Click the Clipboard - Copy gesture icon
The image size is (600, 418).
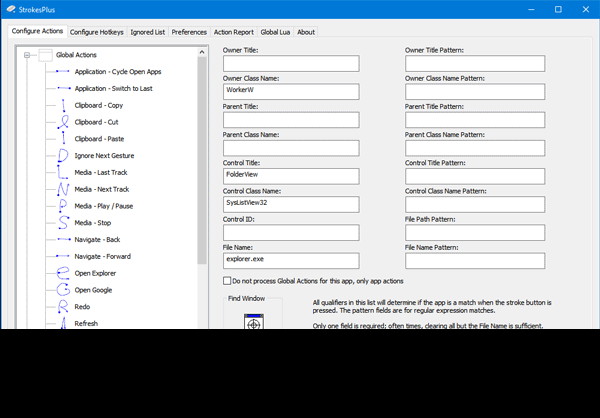tap(63, 105)
